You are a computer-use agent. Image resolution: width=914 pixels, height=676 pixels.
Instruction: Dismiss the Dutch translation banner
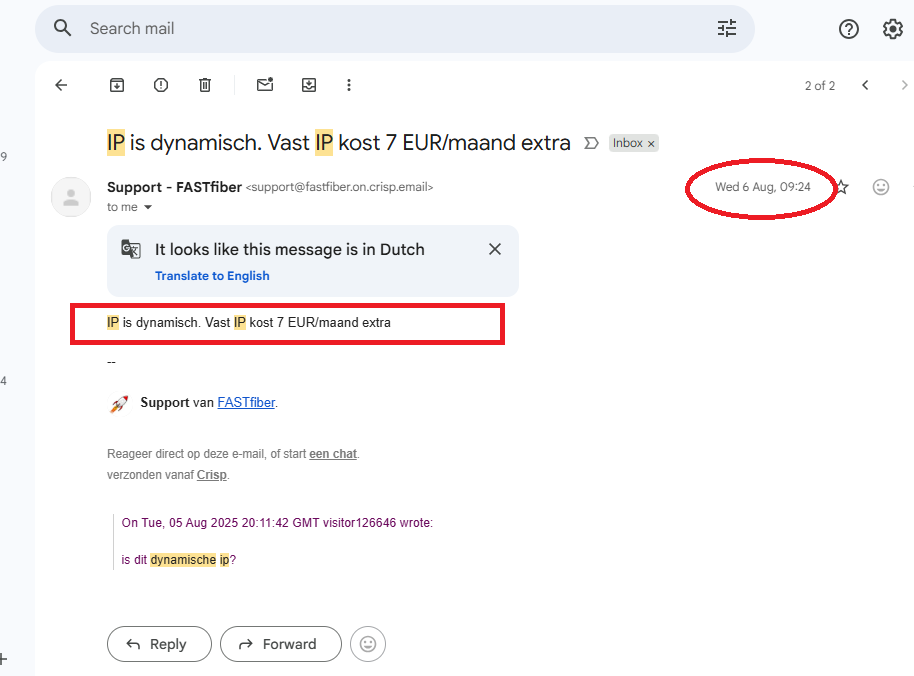point(494,249)
